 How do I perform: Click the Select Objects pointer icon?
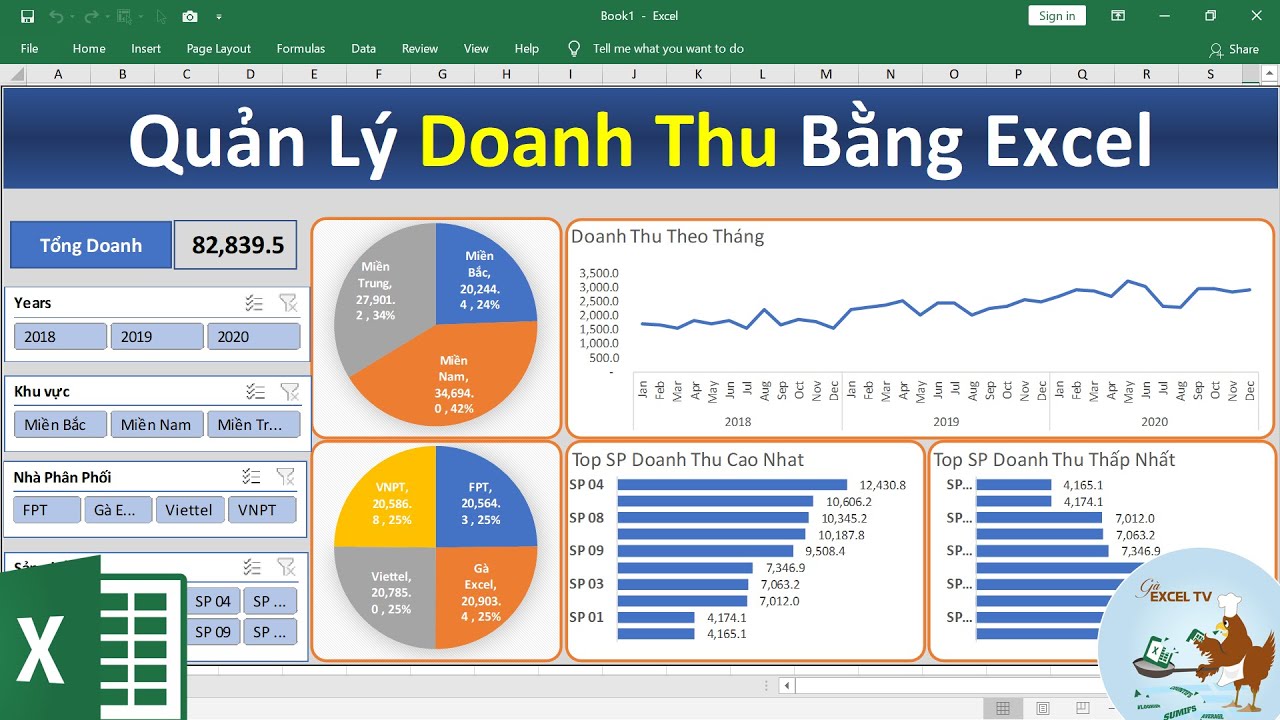click(x=162, y=16)
